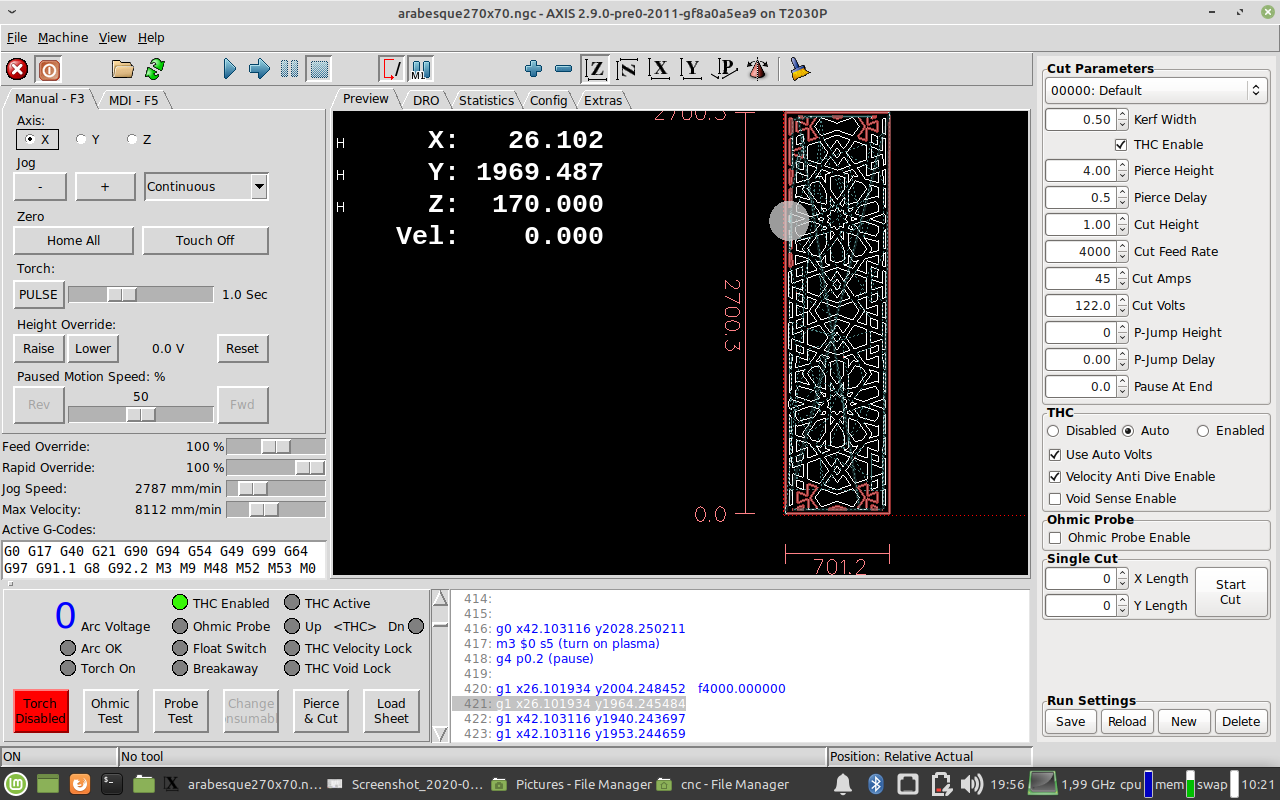Switch to the DRO tab
Image resolution: width=1280 pixels, height=800 pixels.
click(426, 100)
